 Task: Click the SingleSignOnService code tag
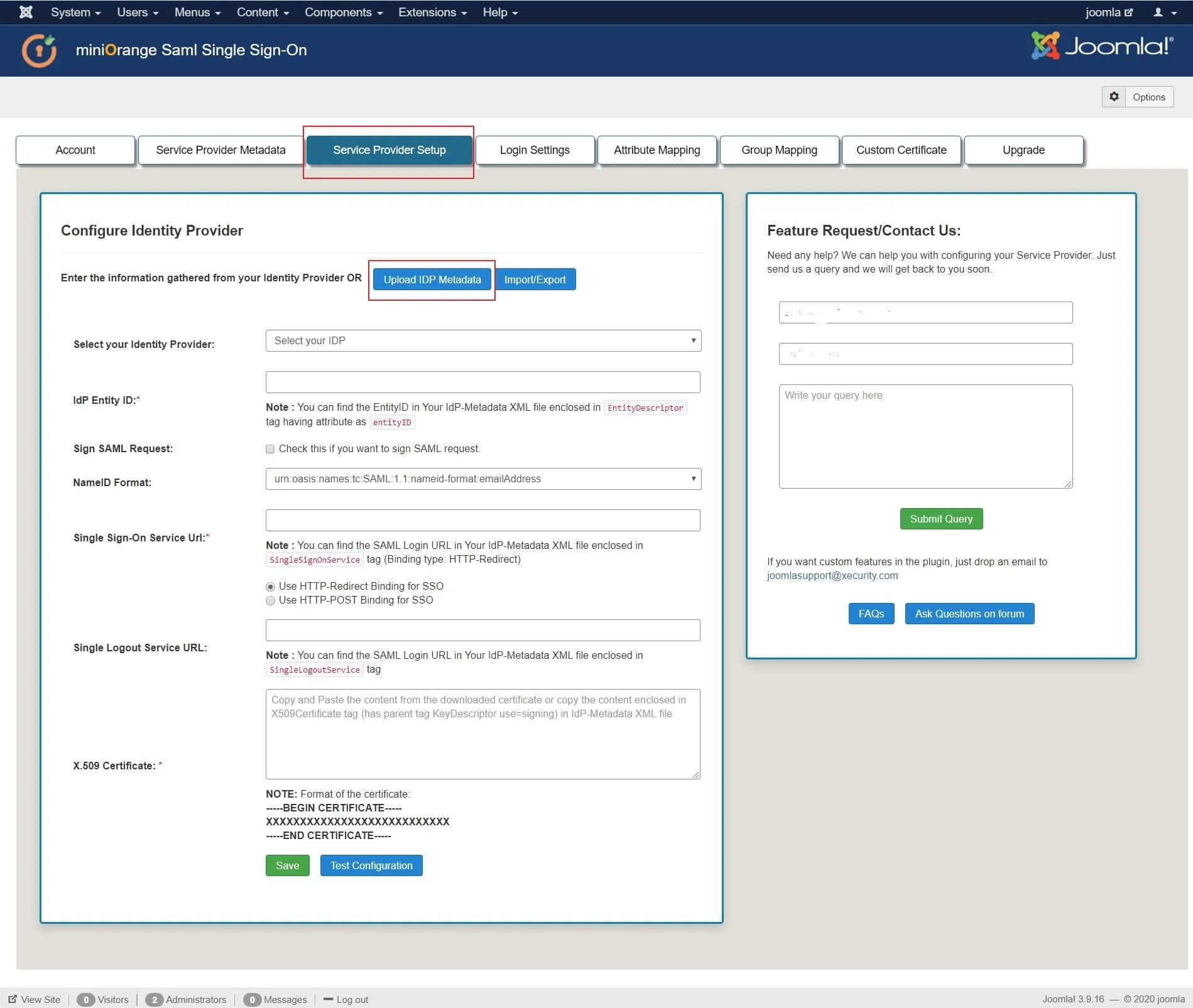[315, 560]
